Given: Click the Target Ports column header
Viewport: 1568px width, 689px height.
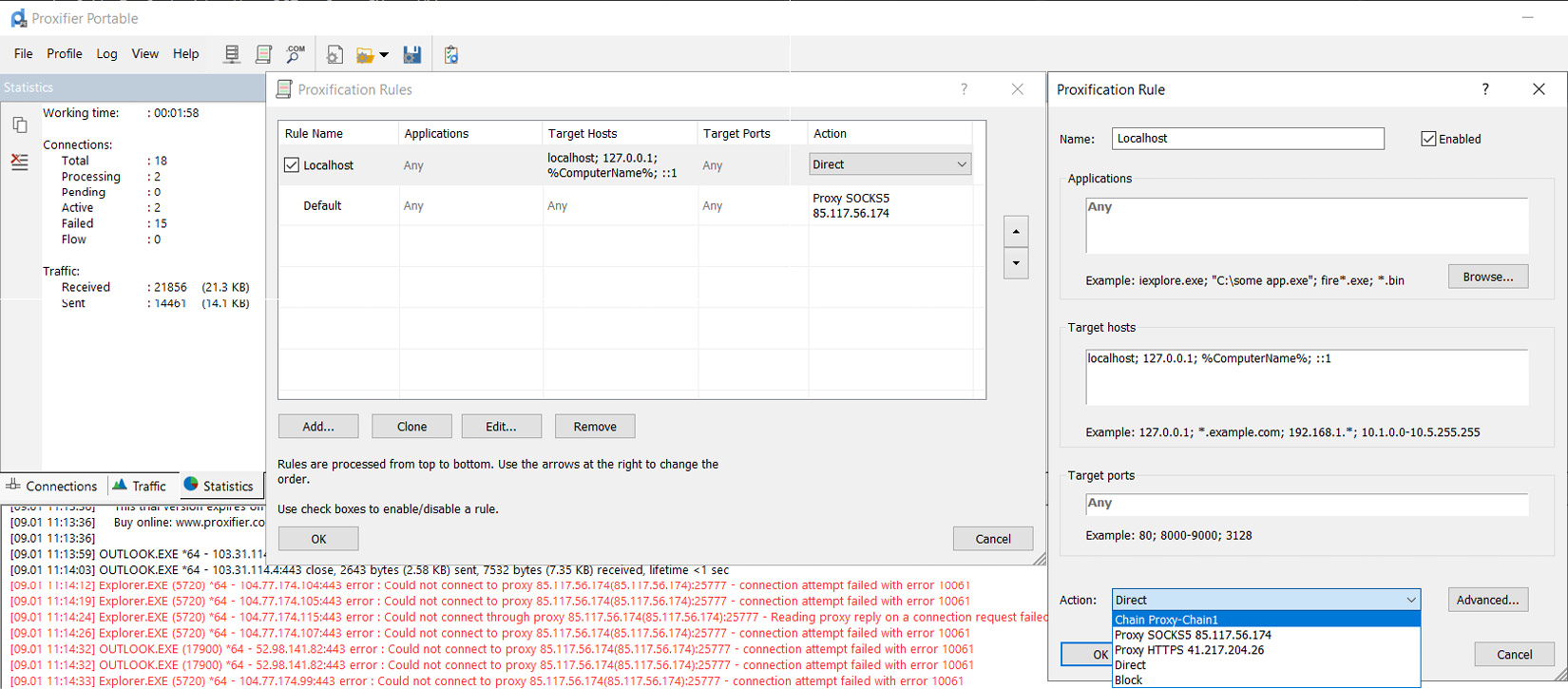Looking at the screenshot, I should point(753,133).
